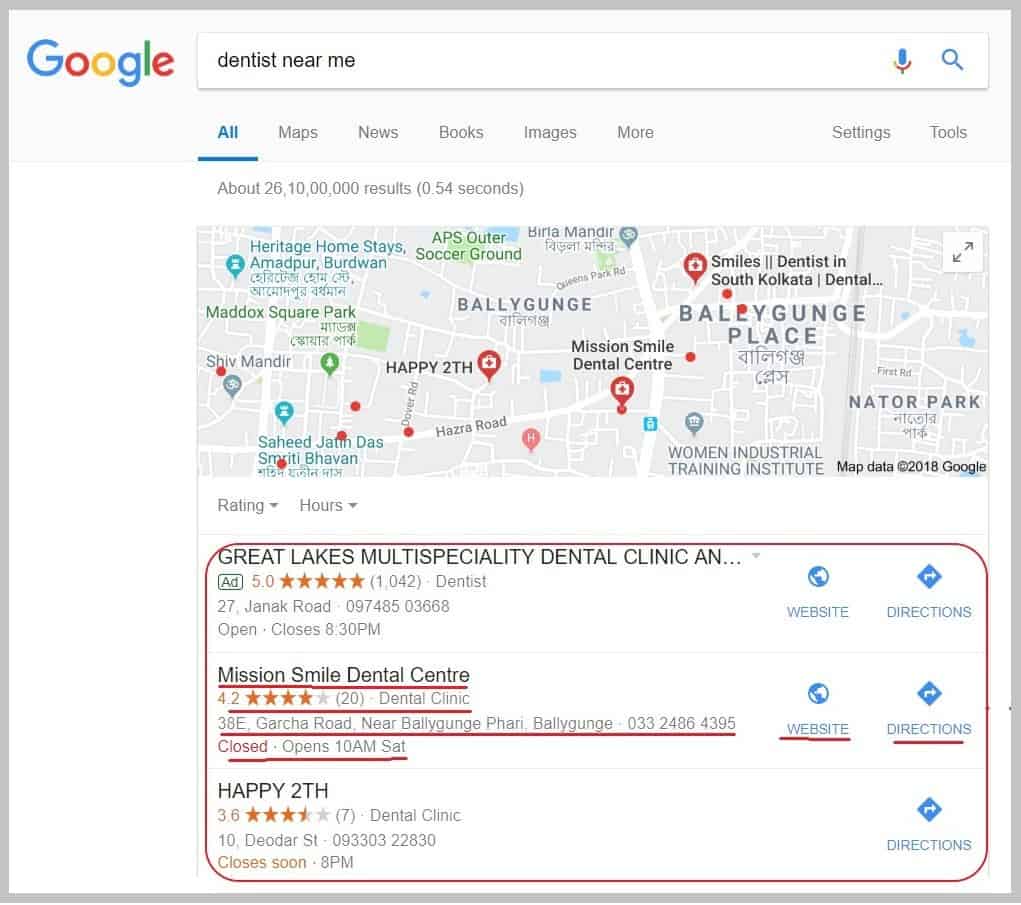1021x905 pixels.
Task: Click the Shiv Mandir temple marker
Action: pos(232,386)
